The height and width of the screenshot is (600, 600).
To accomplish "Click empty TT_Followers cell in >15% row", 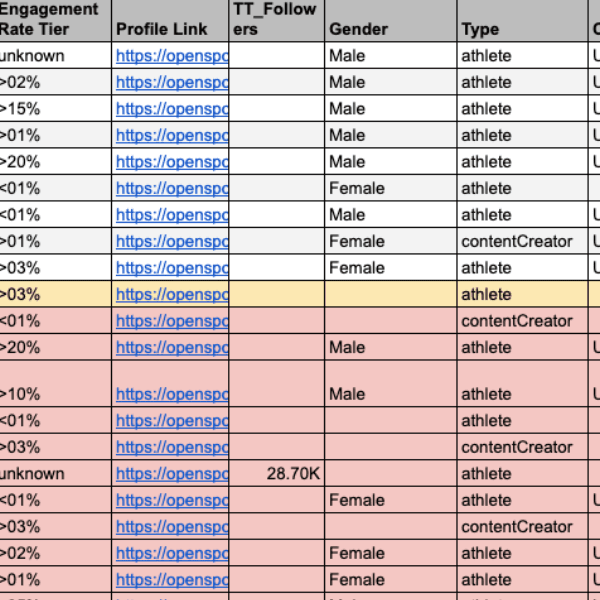I will pyautogui.click(x=276, y=109).
